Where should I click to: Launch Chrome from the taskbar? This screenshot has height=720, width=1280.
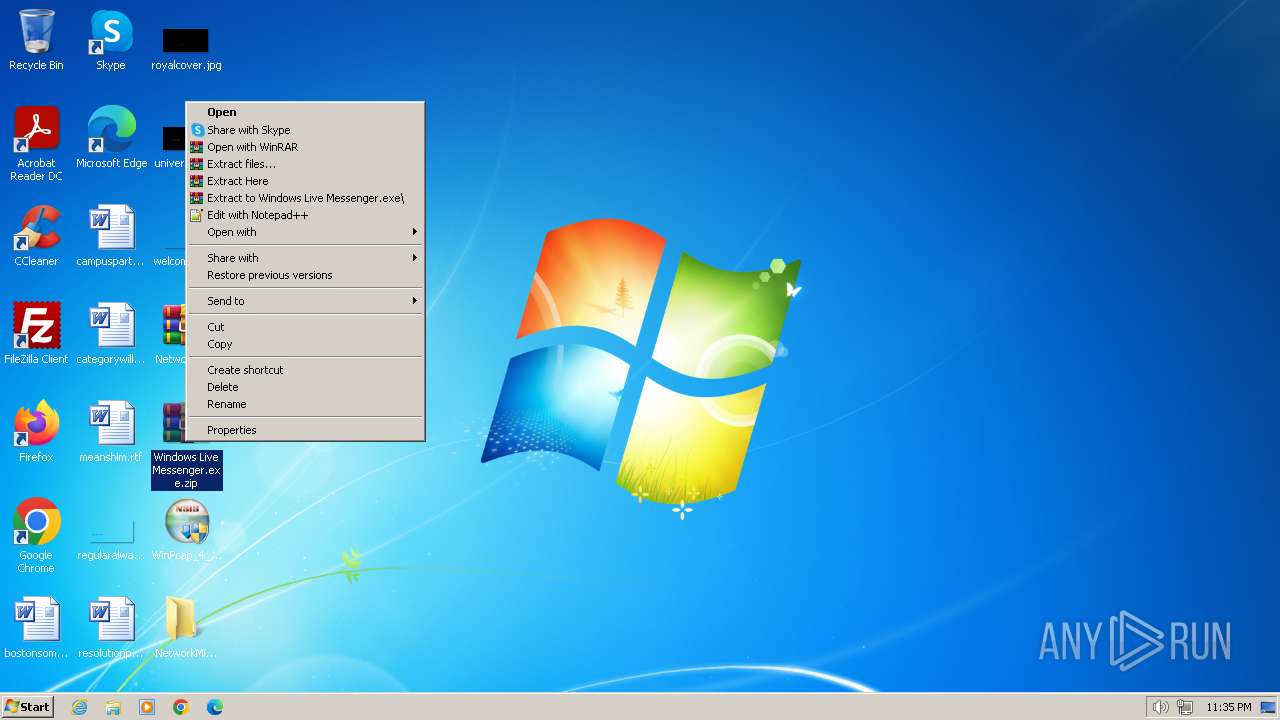tap(181, 707)
